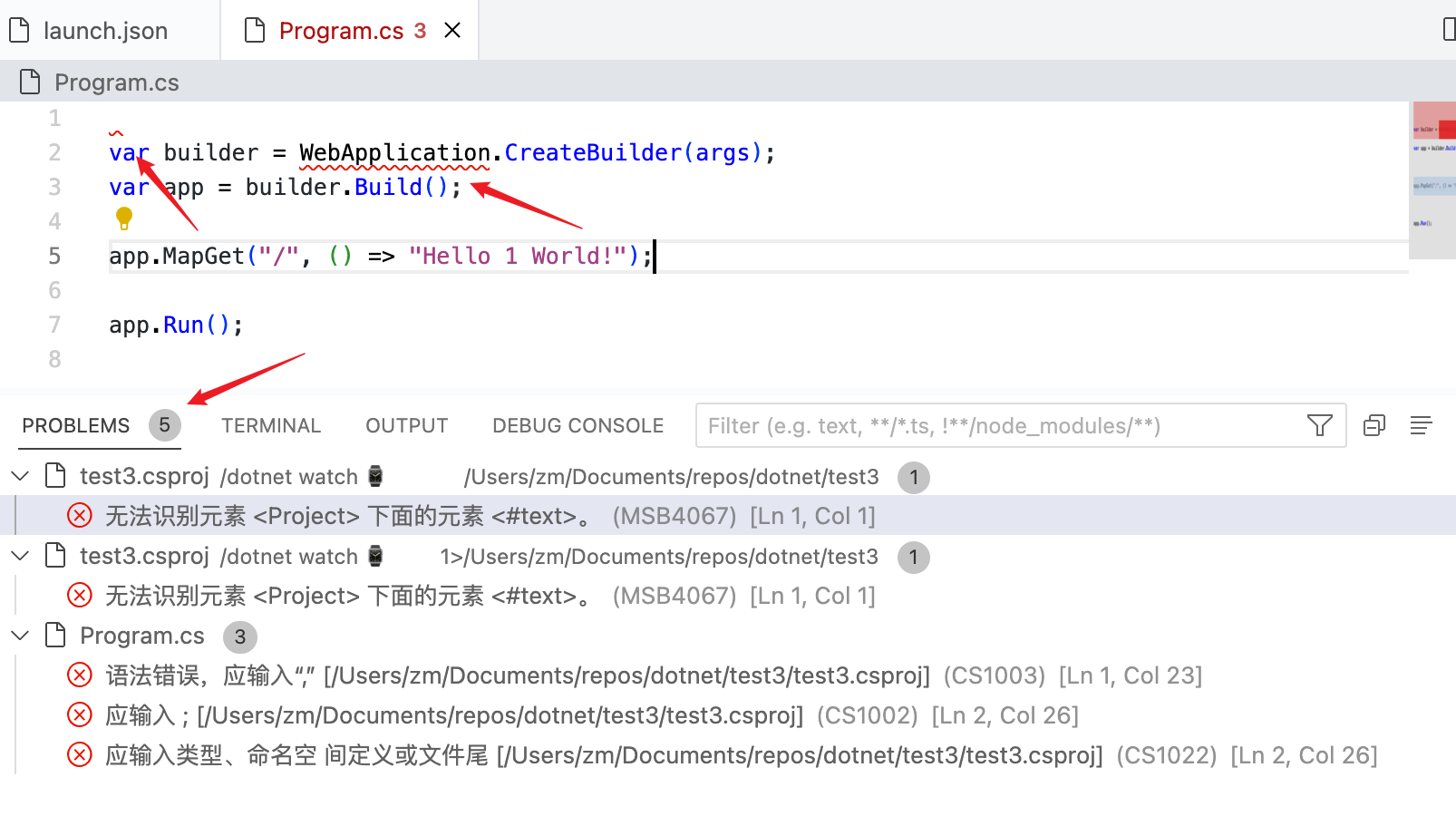The width and height of the screenshot is (1456, 816).
Task: Collapse the Program.cs problems group
Action: 19,635
